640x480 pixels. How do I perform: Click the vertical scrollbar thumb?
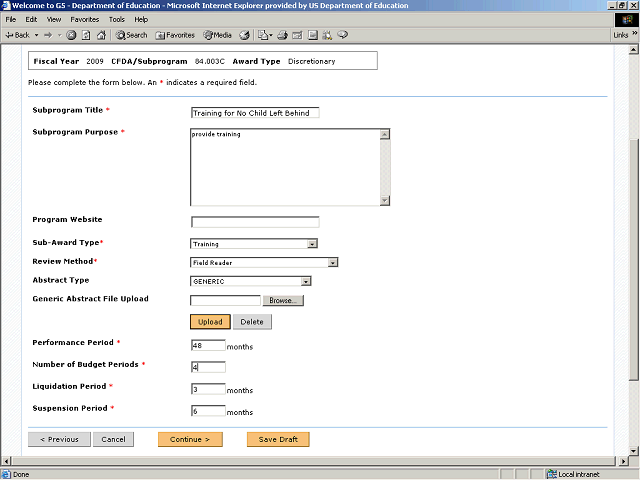[x=633, y=260]
